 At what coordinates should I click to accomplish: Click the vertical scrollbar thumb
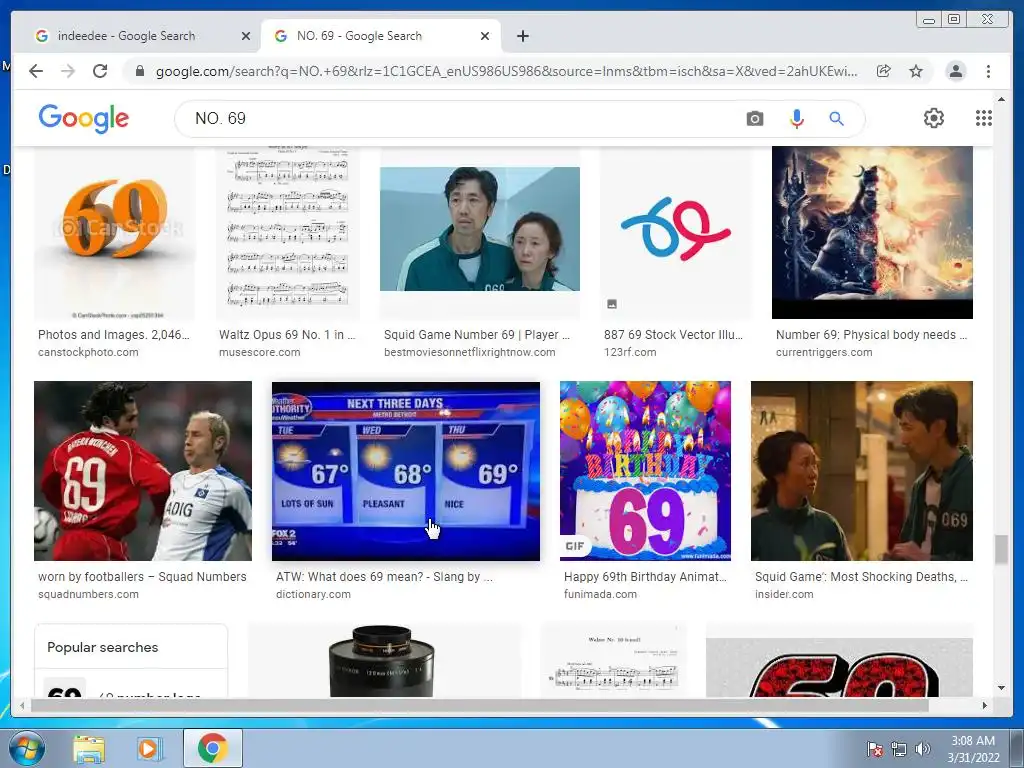pyautogui.click(x=1002, y=549)
